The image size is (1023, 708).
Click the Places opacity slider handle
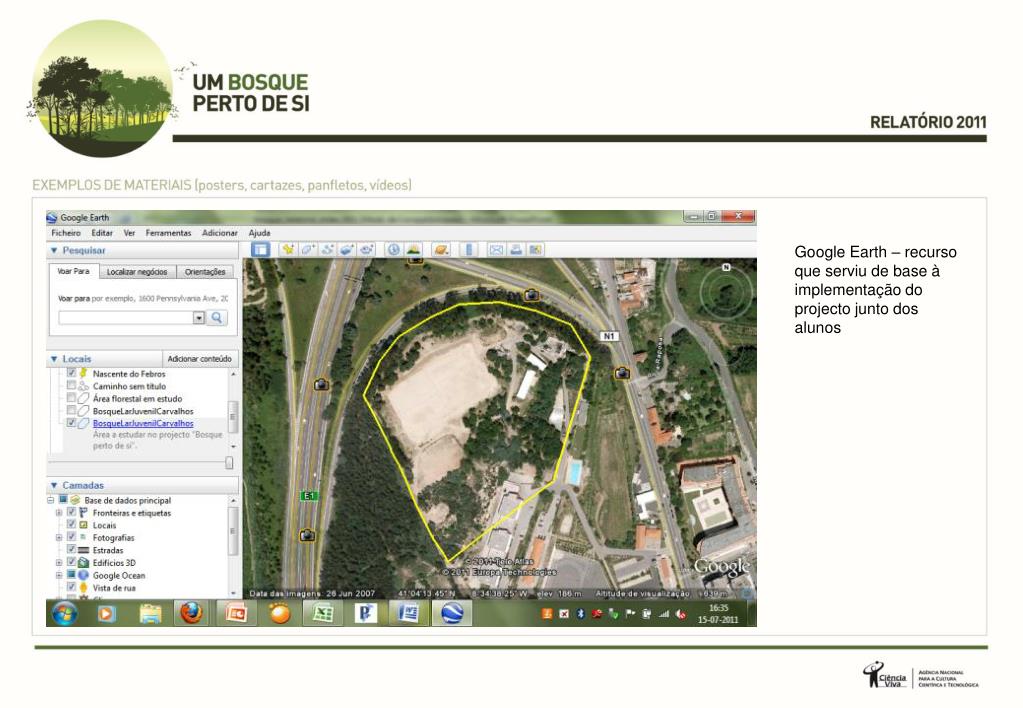tap(229, 462)
